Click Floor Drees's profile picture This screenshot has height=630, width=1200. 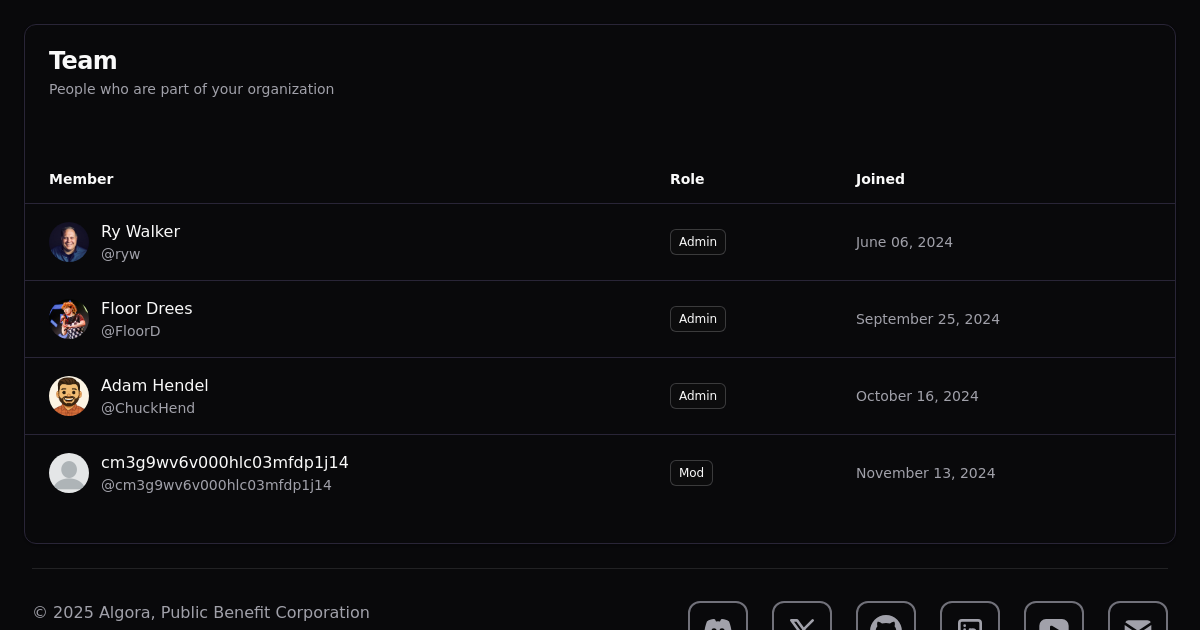coord(69,319)
